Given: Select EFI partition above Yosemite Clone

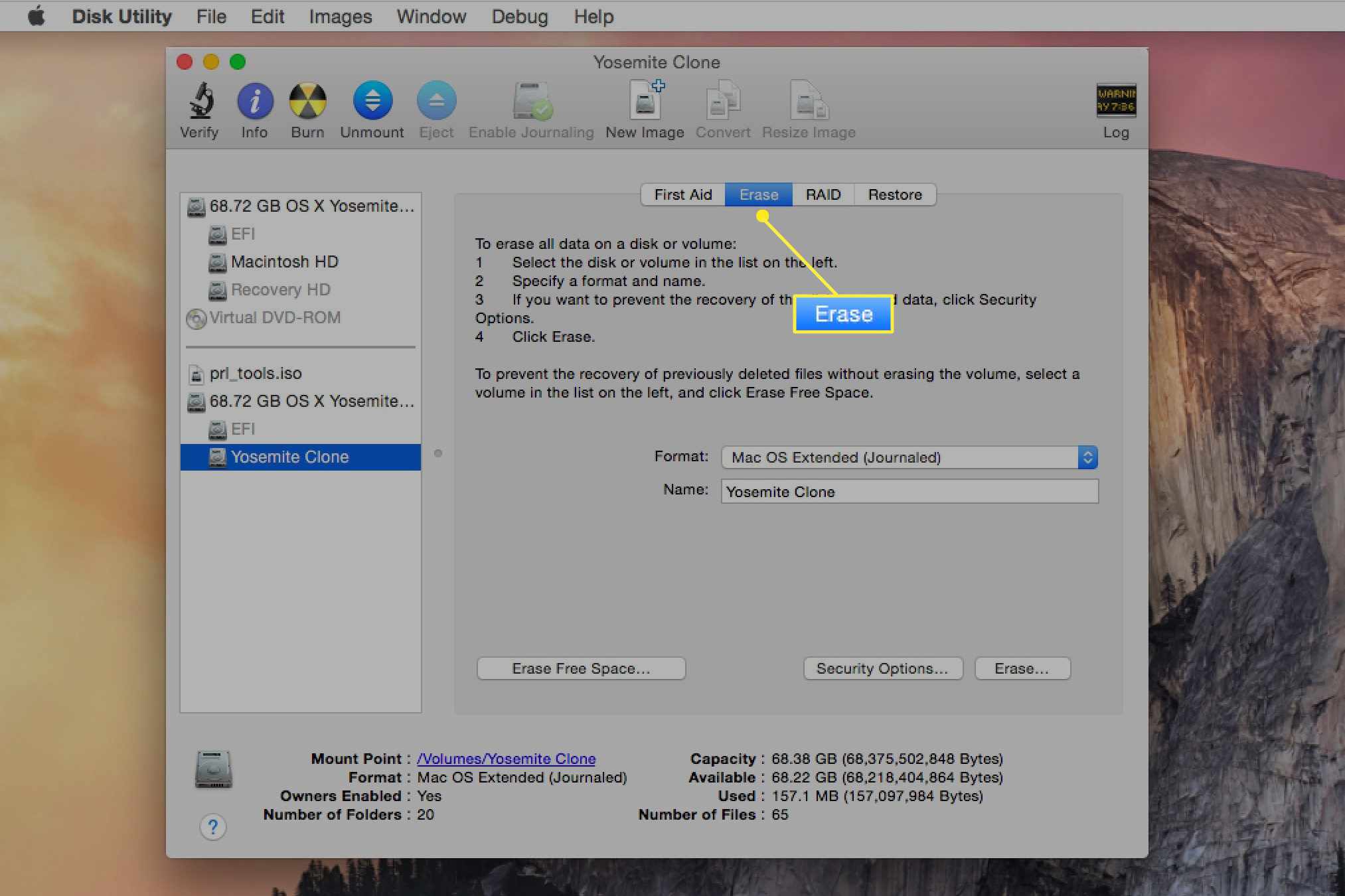Looking at the screenshot, I should [x=301, y=429].
